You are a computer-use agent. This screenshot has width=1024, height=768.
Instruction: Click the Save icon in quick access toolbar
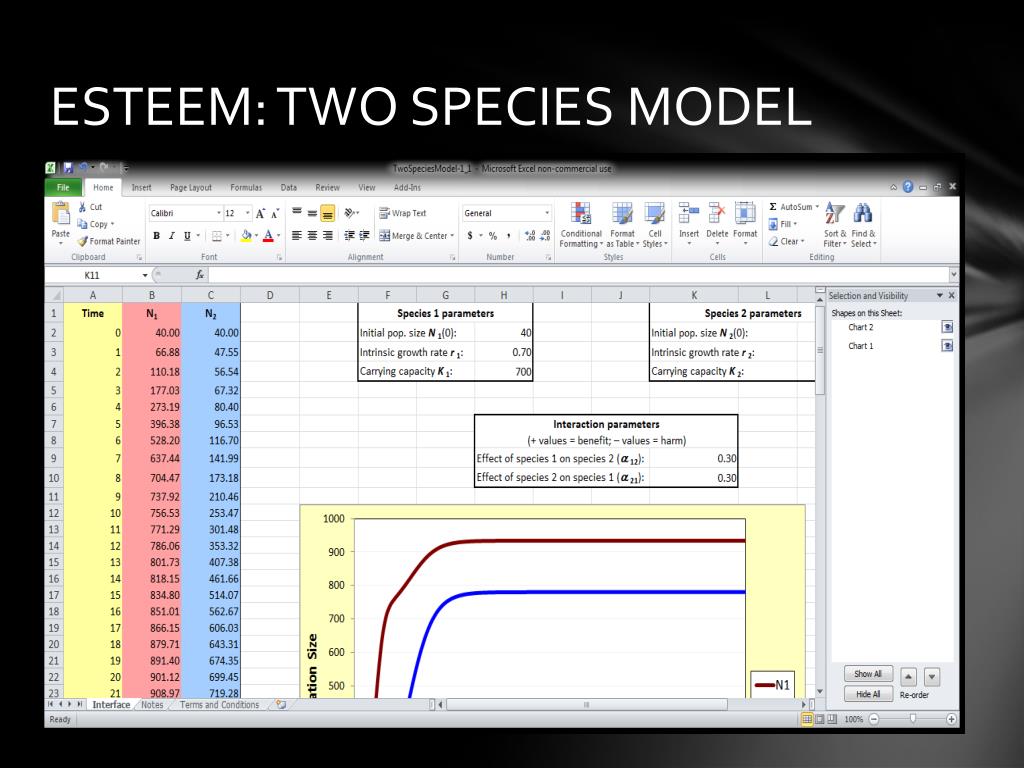pyautogui.click(x=68, y=168)
